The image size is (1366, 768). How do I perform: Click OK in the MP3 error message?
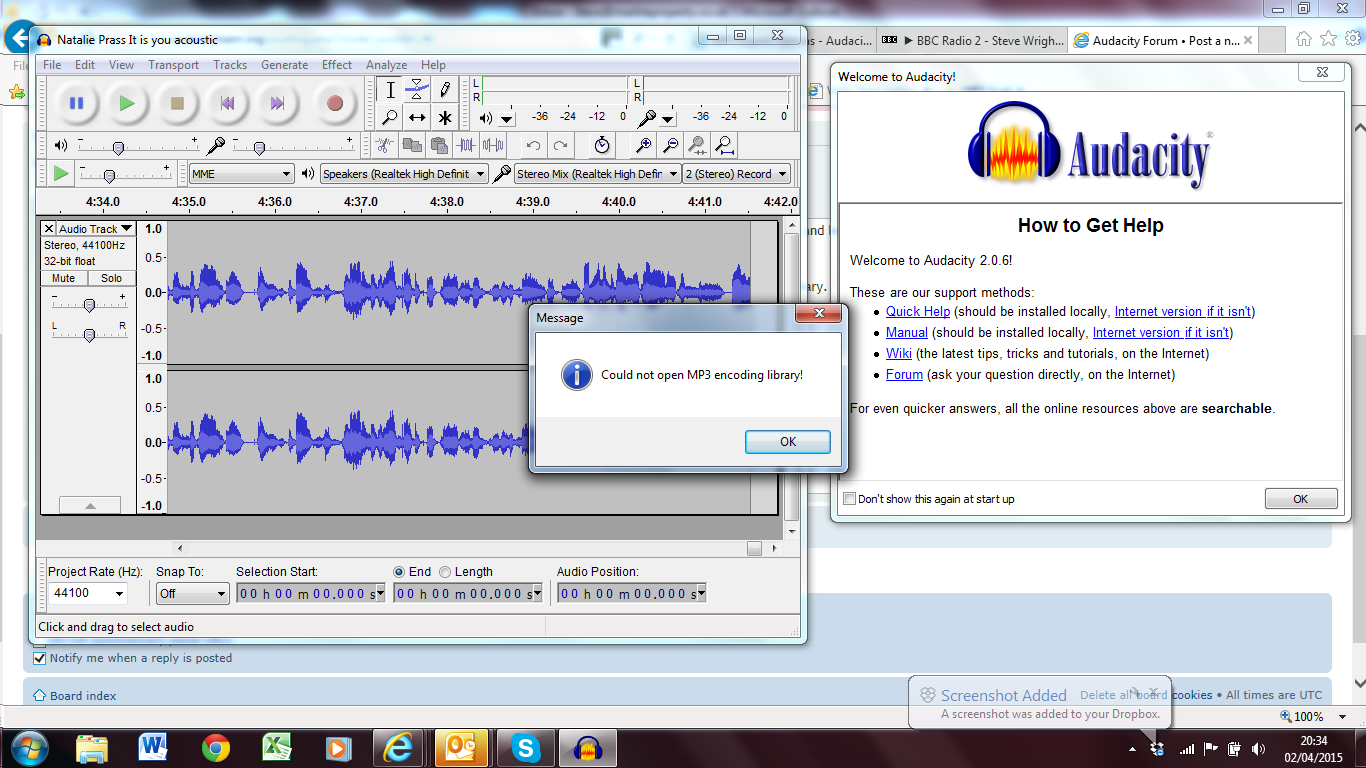point(787,442)
